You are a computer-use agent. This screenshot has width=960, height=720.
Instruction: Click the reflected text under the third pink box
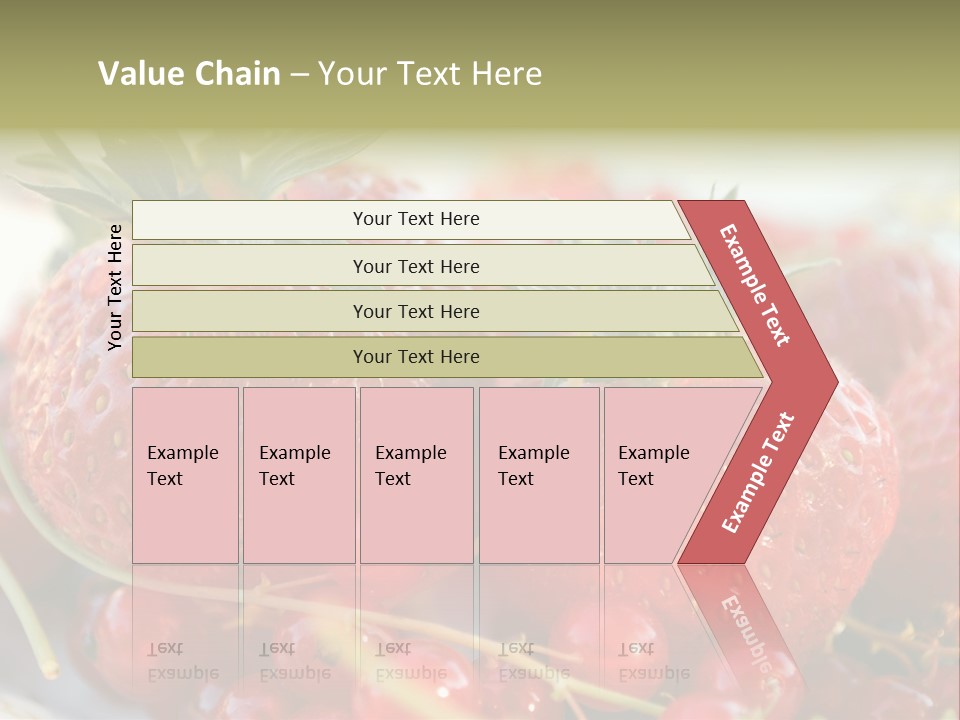click(411, 661)
